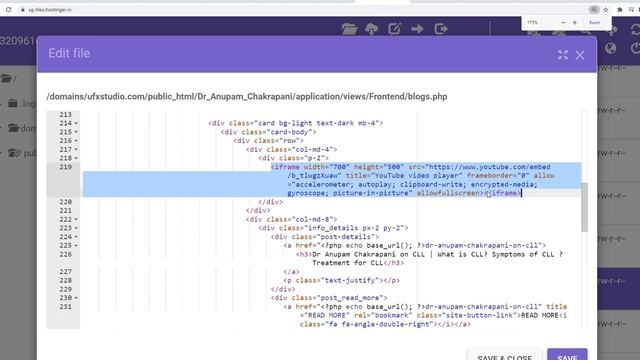Reset the browser zoom level
This screenshot has height=360, width=640.
point(594,23)
